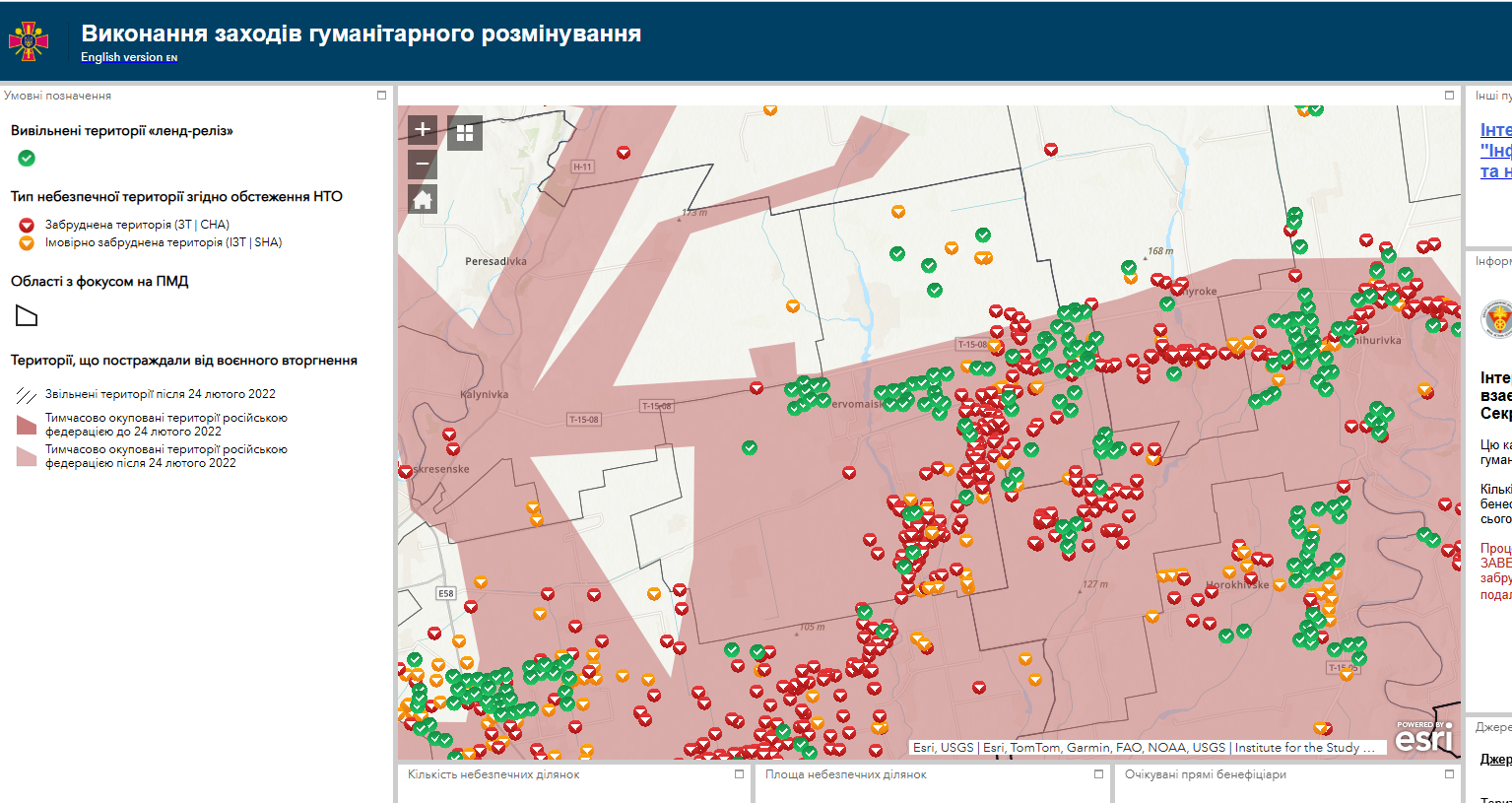Click the focus area polygon legend symbol
This screenshot has height=803, width=1512.
click(27, 316)
